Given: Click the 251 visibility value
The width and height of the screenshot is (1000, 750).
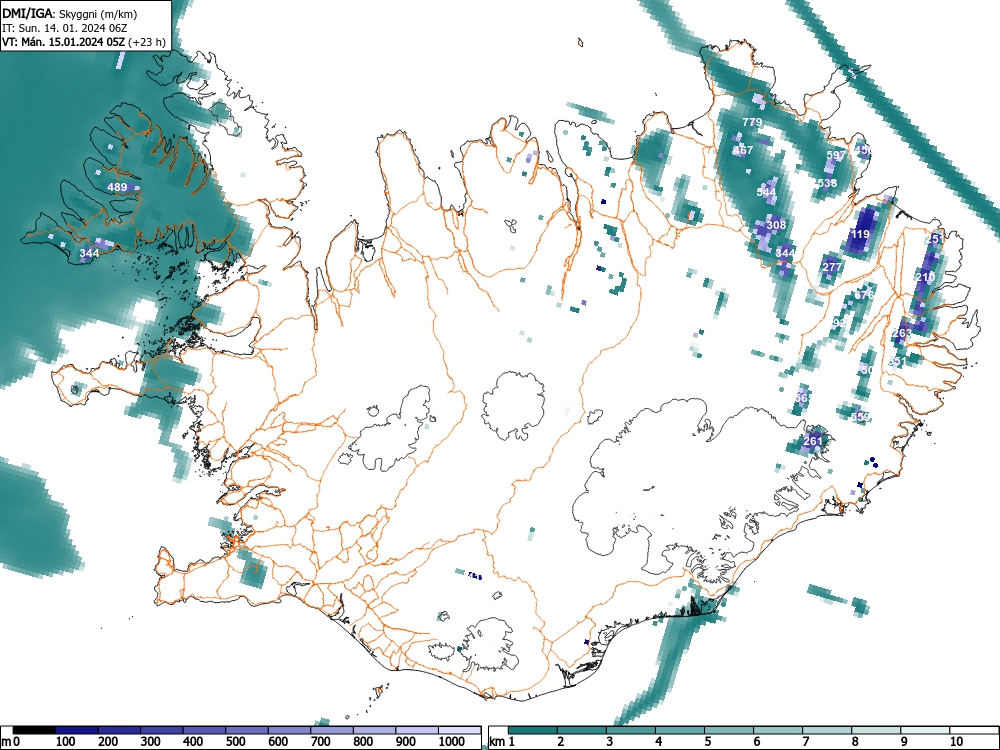Looking at the screenshot, I should click(x=936, y=239).
